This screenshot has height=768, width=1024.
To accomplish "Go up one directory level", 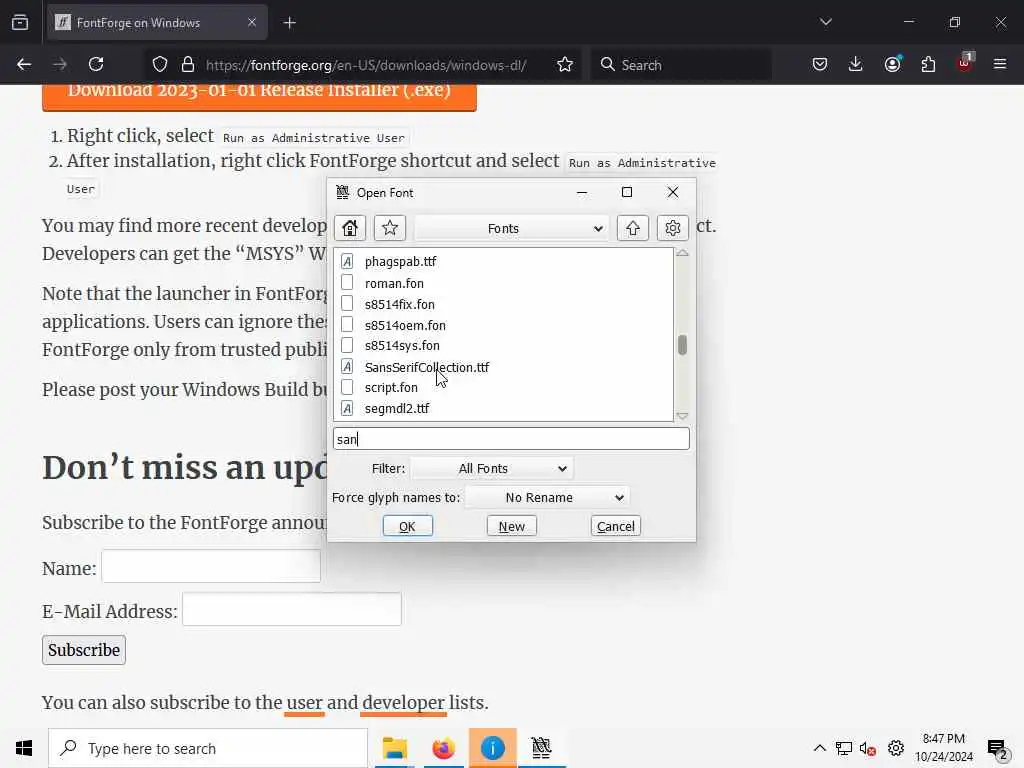I will [633, 228].
